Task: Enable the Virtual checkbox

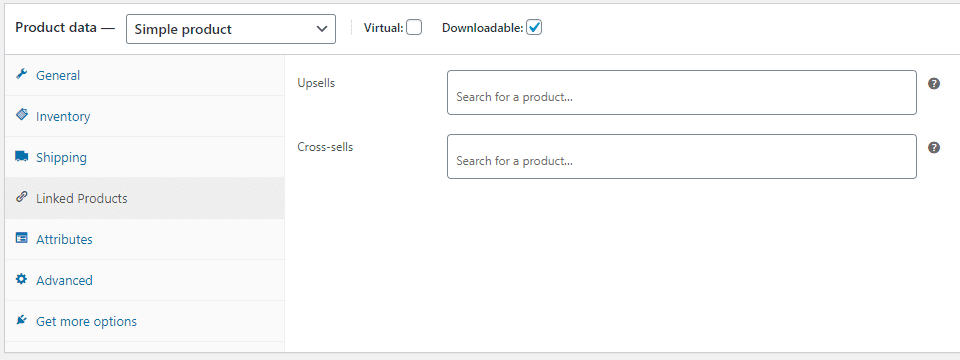Action: point(414,28)
